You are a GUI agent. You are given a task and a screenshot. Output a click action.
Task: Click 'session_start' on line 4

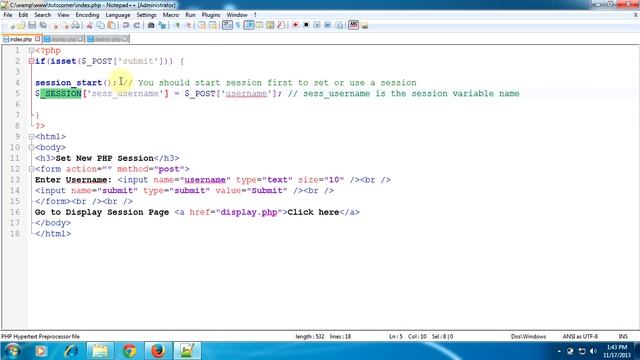pos(68,83)
